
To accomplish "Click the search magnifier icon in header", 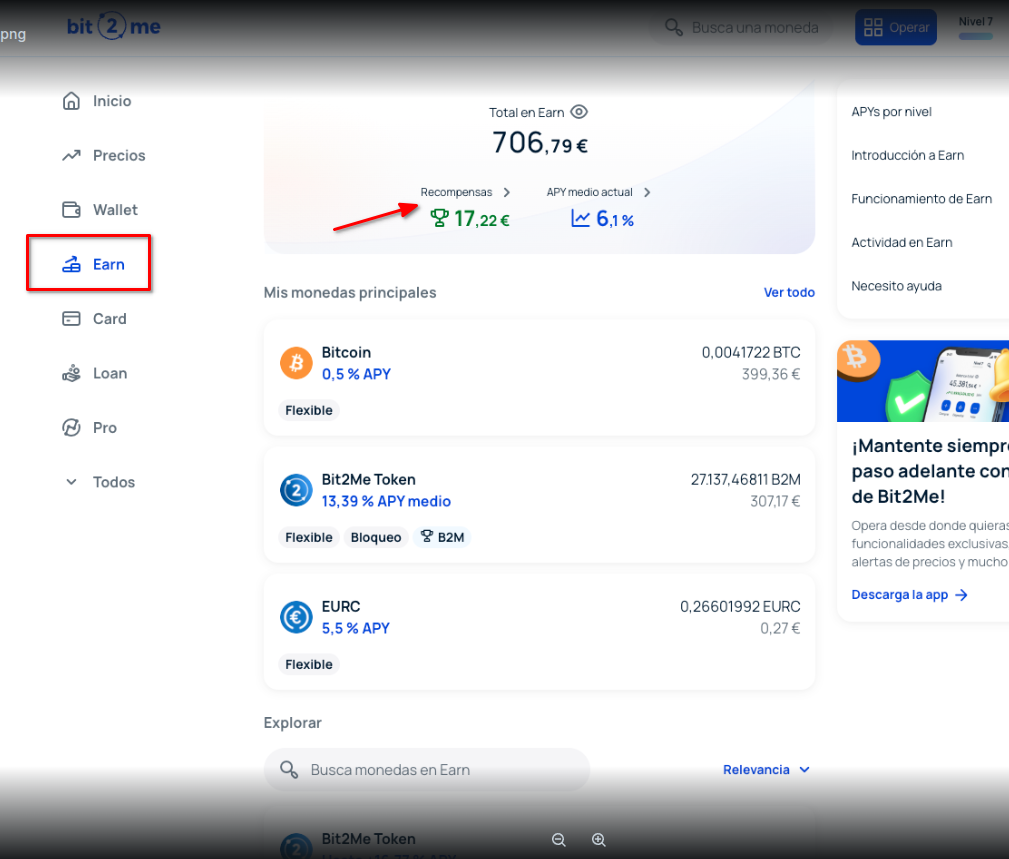I will 674,27.
